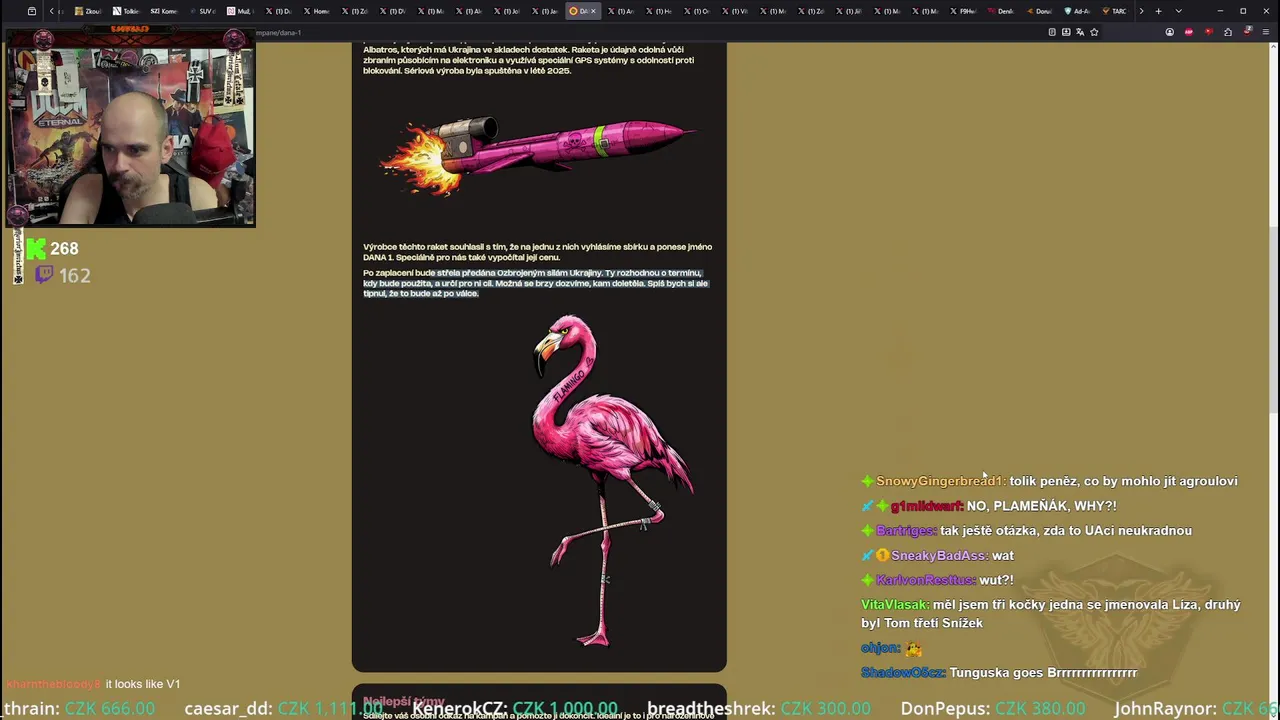Image resolution: width=1280 pixels, height=720 pixels.
Task: Click the save page icon beside reader view
Action: (1066, 32)
